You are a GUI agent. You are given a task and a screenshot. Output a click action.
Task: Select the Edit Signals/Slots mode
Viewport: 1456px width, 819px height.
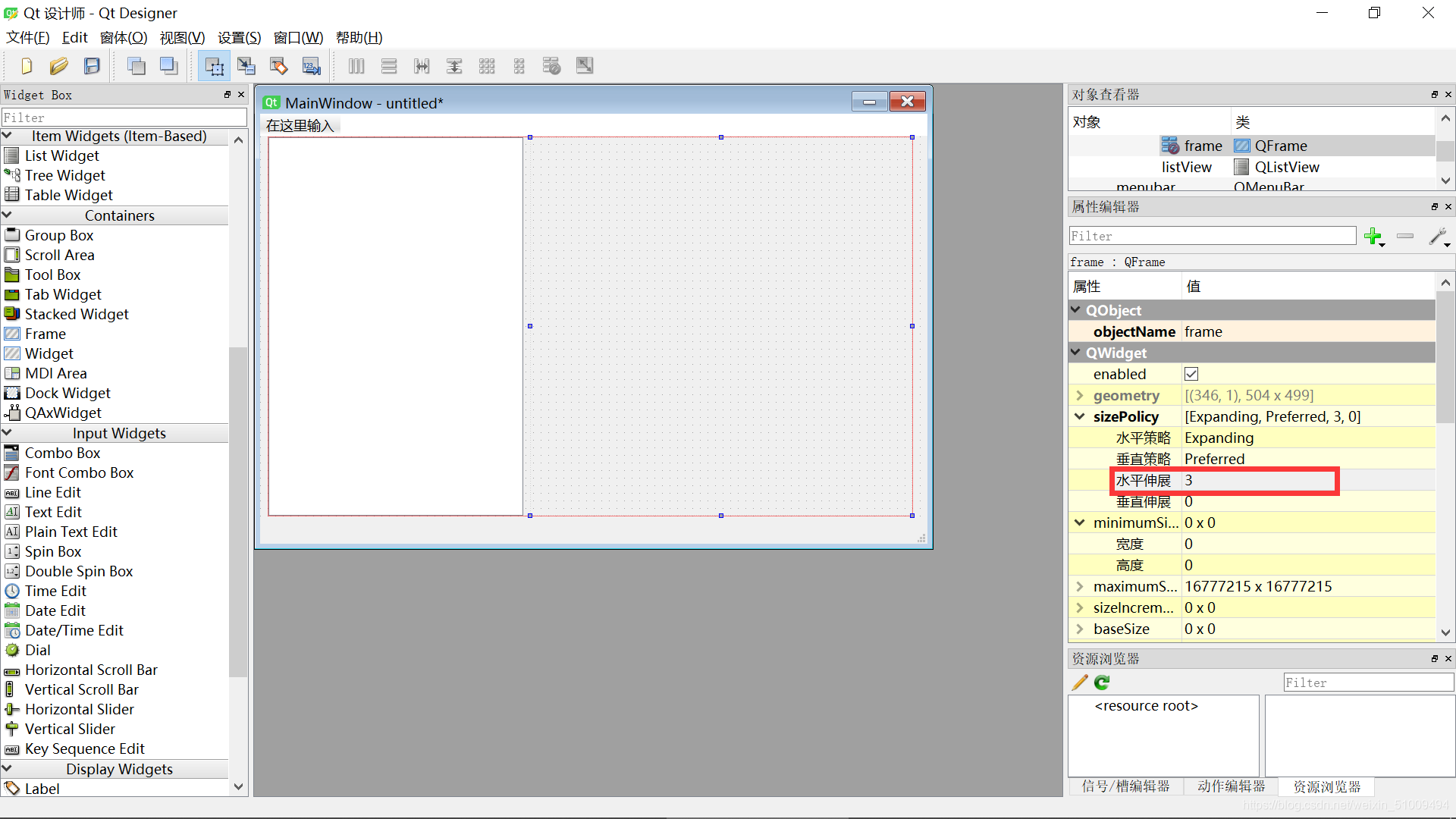click(246, 66)
